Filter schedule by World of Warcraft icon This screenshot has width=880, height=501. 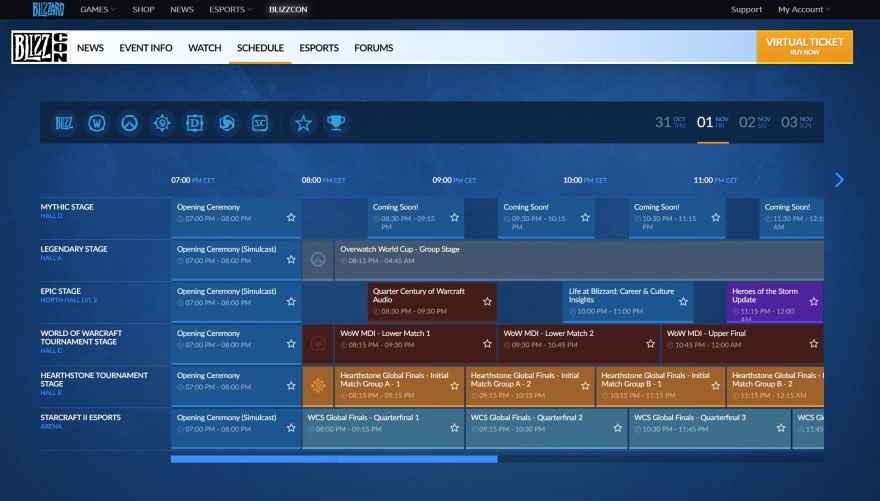click(x=97, y=123)
